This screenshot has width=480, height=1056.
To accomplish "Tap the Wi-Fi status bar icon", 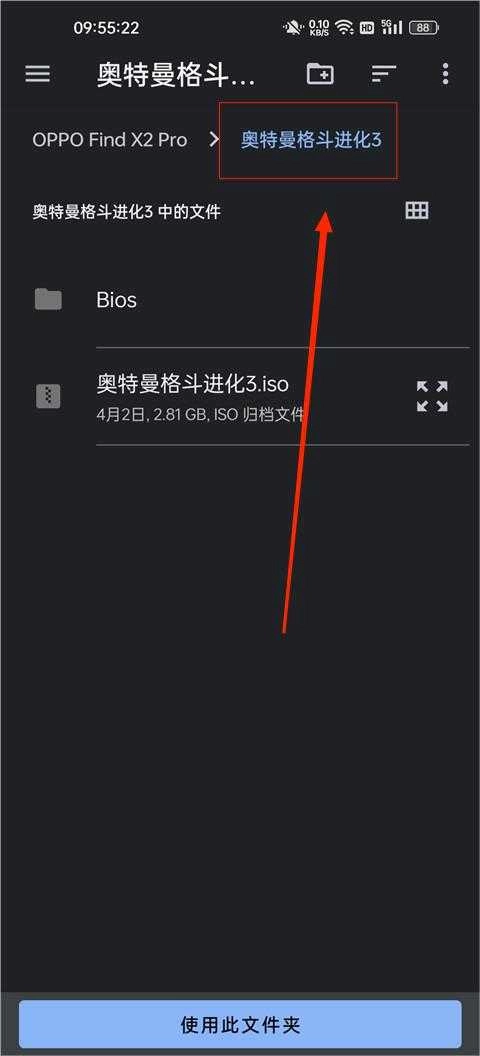I will (345, 28).
